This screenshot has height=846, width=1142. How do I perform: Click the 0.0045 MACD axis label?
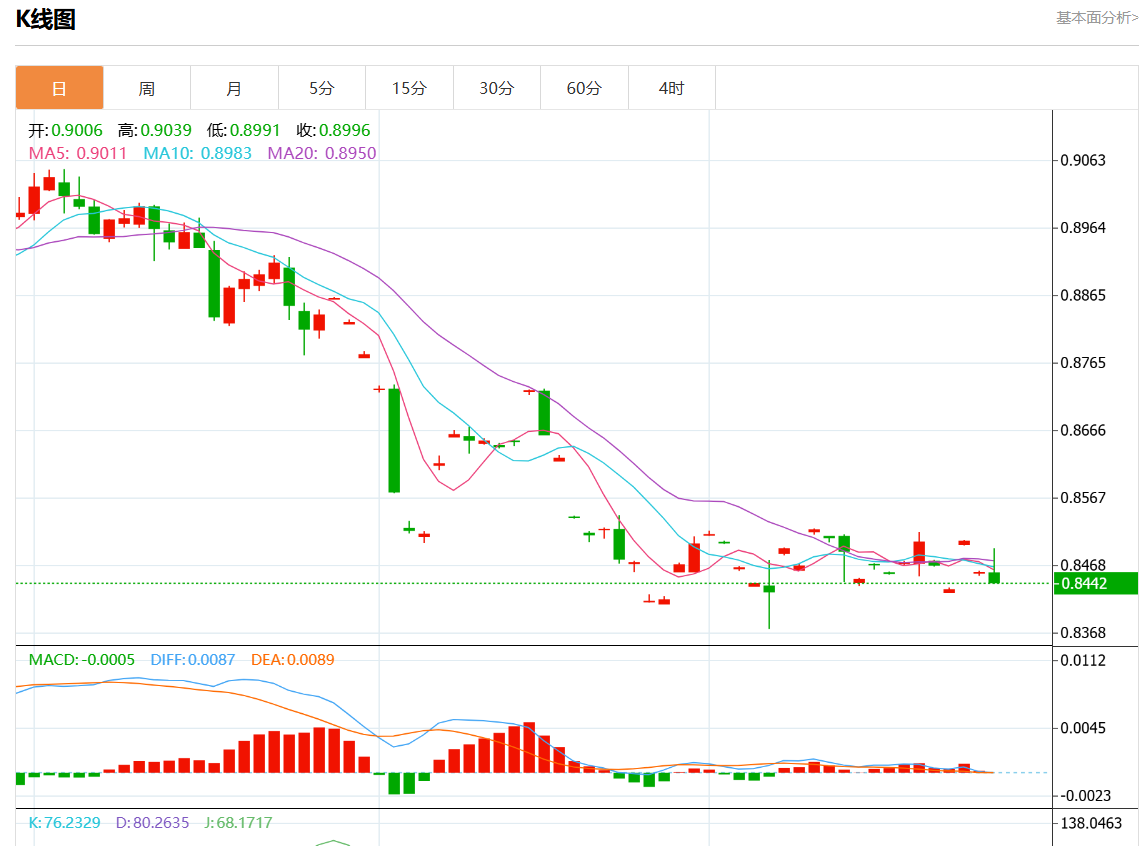(x=1083, y=728)
